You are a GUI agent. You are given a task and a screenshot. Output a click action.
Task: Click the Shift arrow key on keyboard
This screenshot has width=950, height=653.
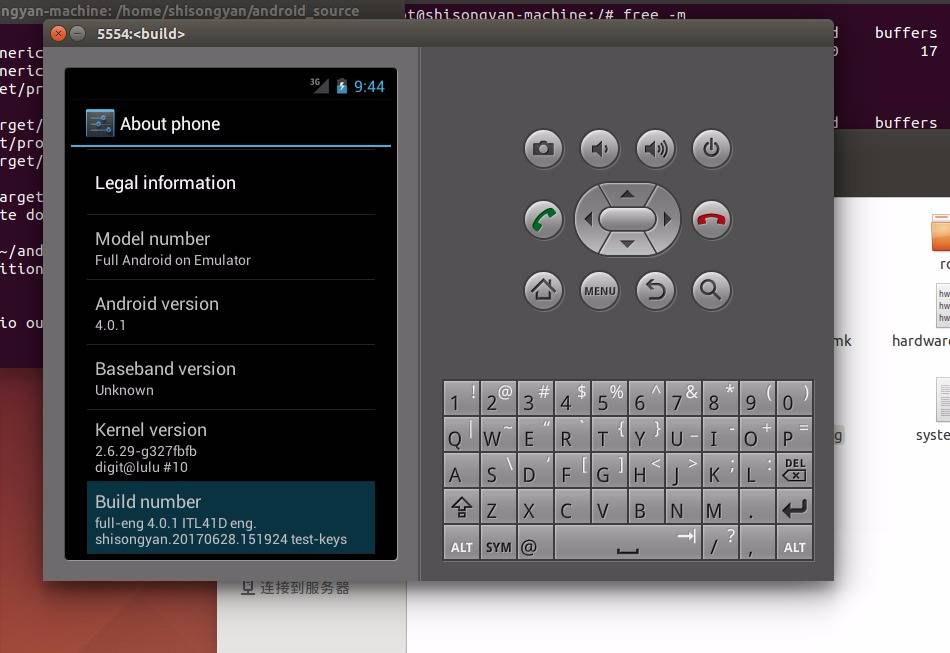[462, 506]
